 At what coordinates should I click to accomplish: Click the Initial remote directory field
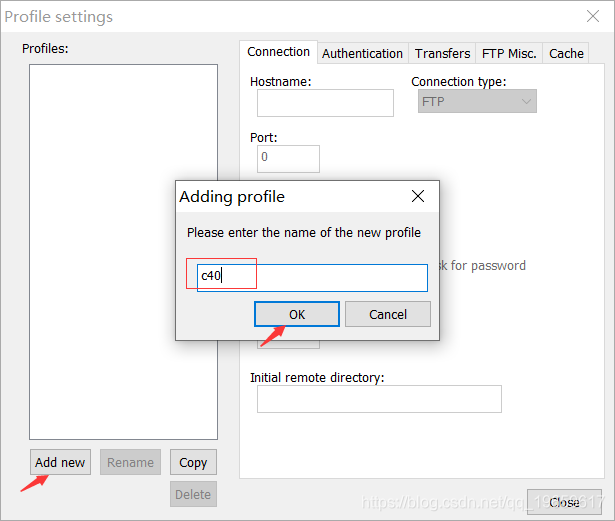[x=379, y=399]
